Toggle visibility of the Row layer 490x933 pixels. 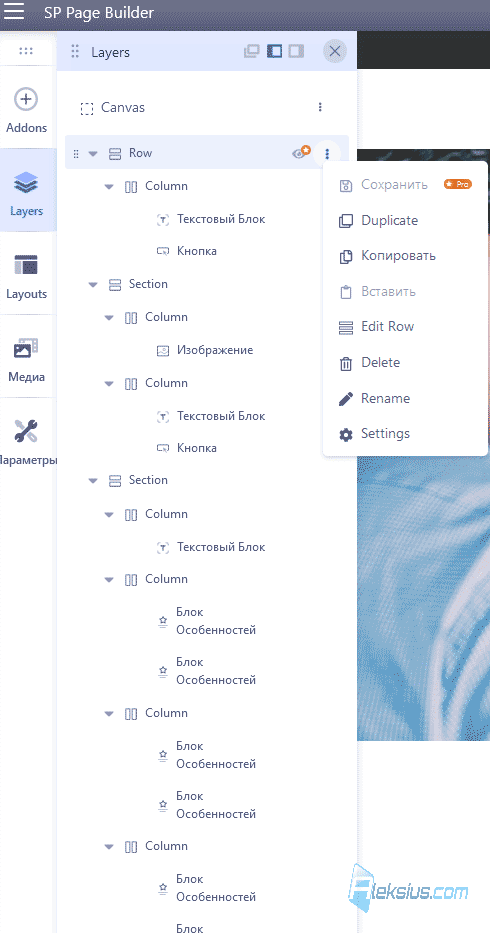301,153
